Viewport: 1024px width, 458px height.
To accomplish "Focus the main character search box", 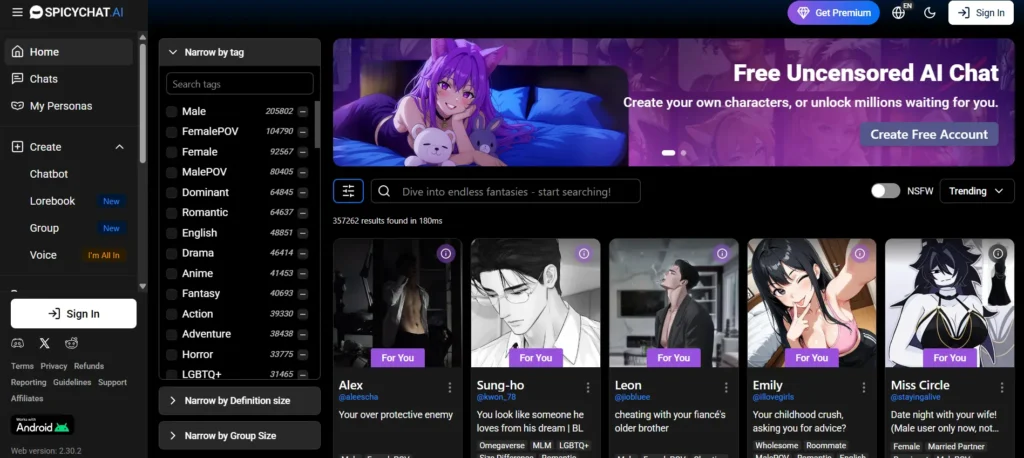I will click(x=505, y=191).
